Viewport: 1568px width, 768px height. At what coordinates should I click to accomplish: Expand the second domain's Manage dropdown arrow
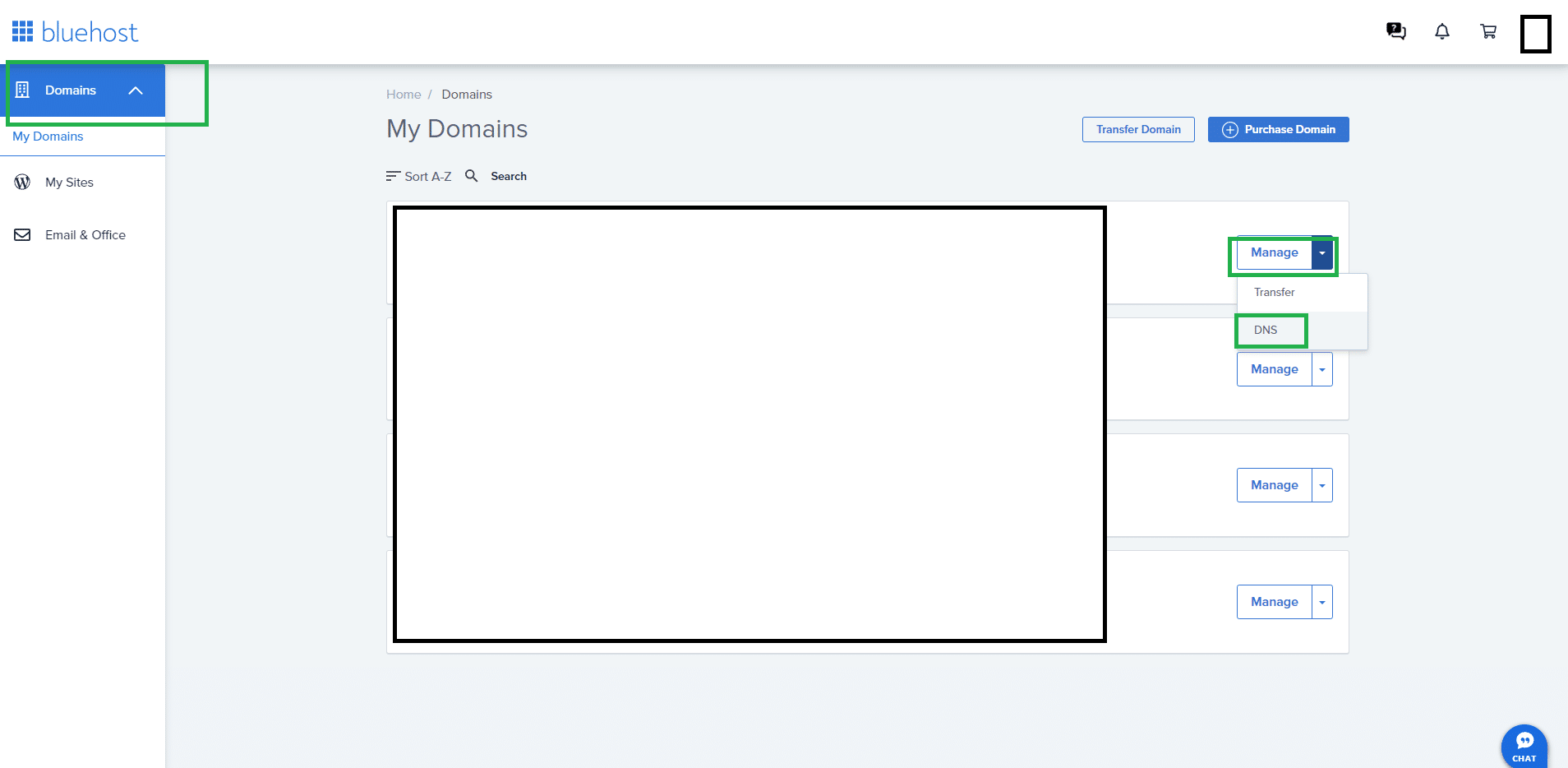pos(1321,370)
